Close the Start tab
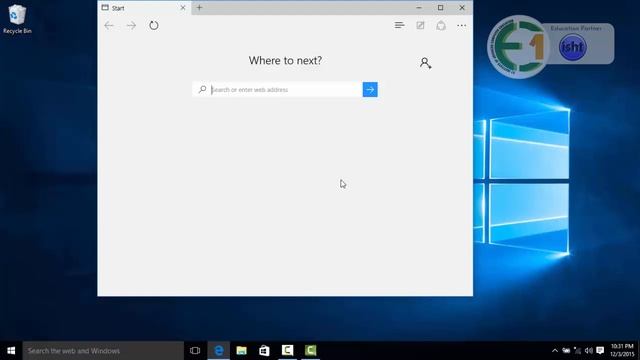This screenshot has height=360, width=640. [x=183, y=8]
